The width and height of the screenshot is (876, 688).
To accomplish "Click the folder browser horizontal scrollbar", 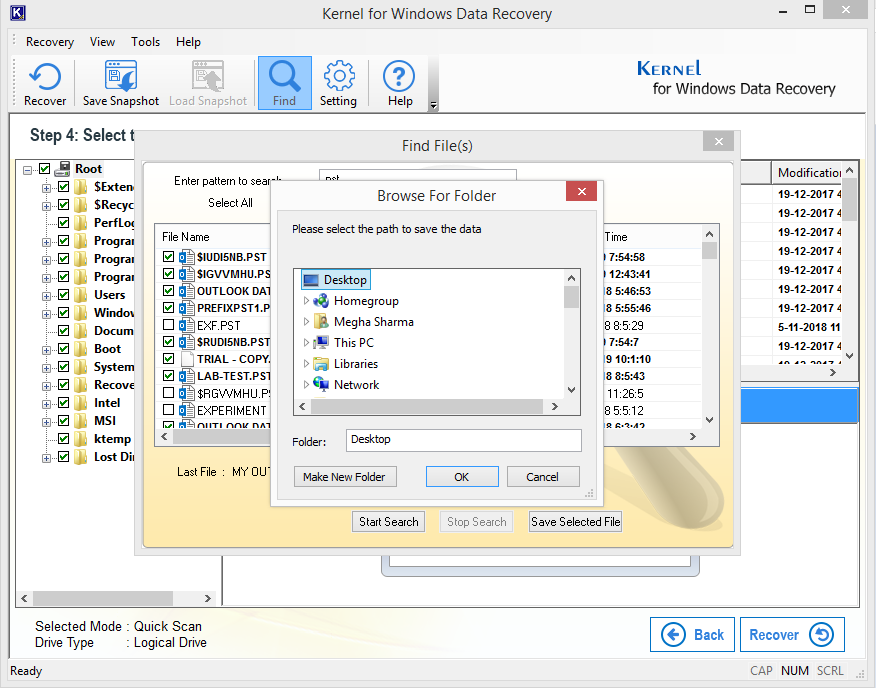I will (x=427, y=406).
